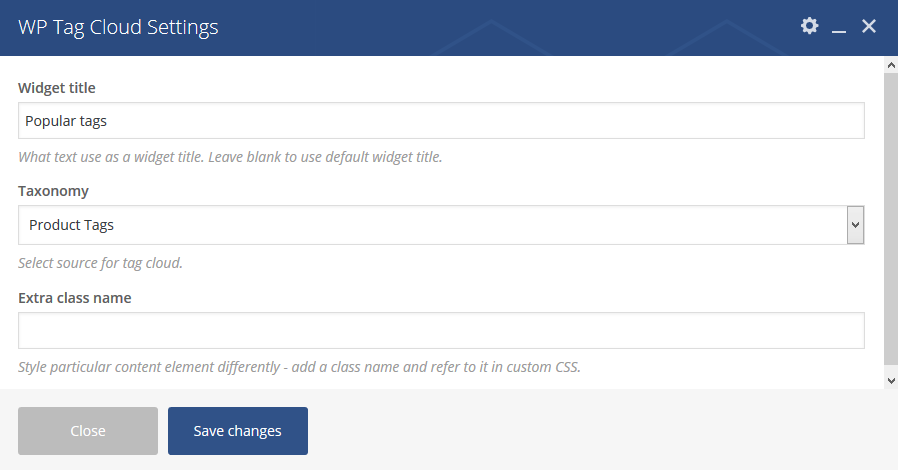Focus the Extra class name input
Viewport: 898px width, 470px height.
click(441, 330)
